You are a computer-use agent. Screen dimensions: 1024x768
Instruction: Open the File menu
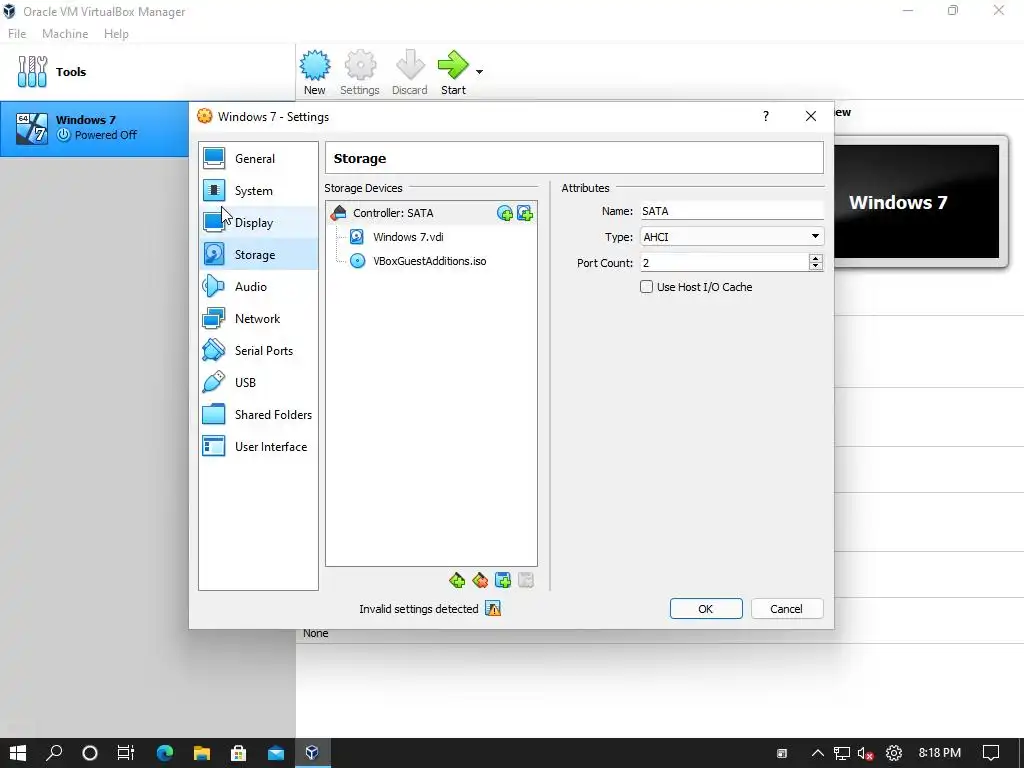click(17, 34)
